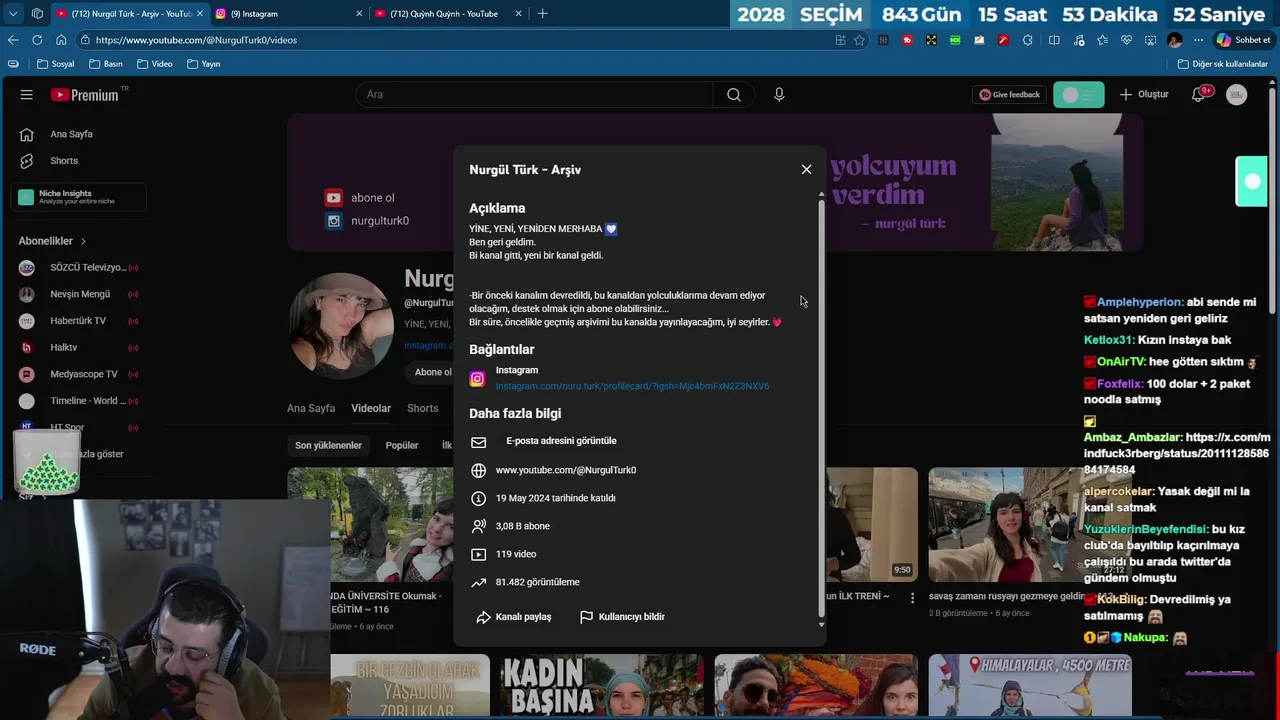Open the HIMALAYALAR 4500 METRE video thumbnail
This screenshot has width=1280, height=720.
[1029, 685]
